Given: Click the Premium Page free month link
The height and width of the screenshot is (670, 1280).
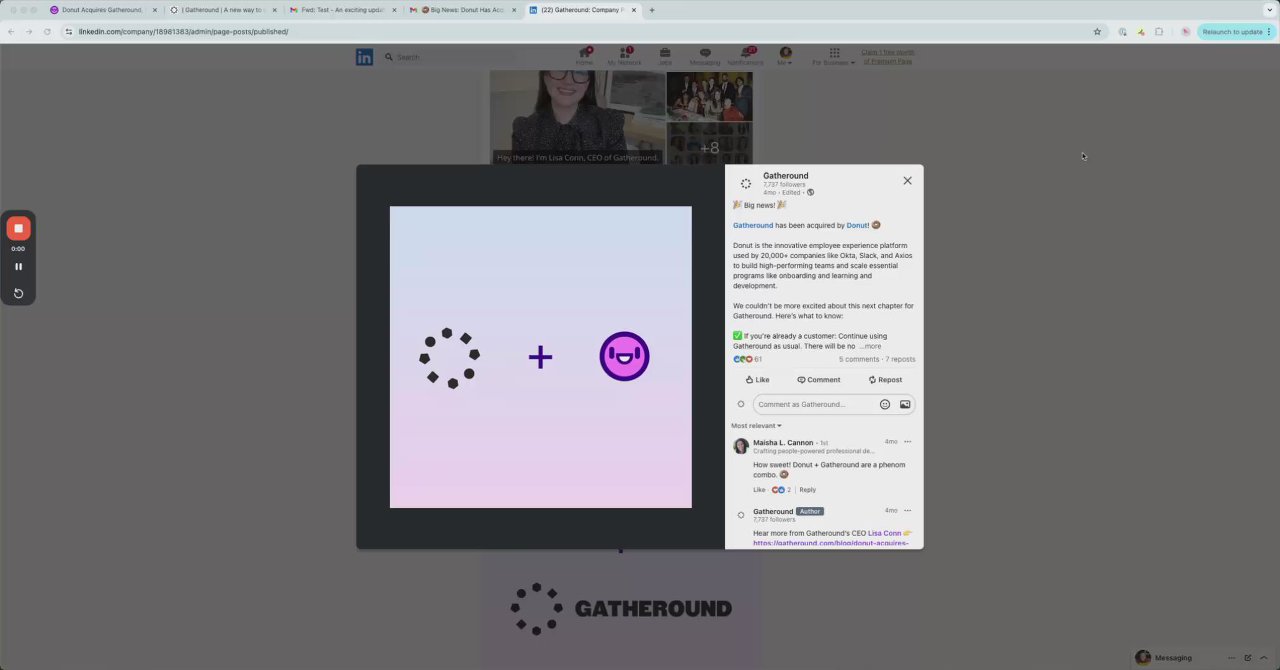Looking at the screenshot, I should point(888,57).
